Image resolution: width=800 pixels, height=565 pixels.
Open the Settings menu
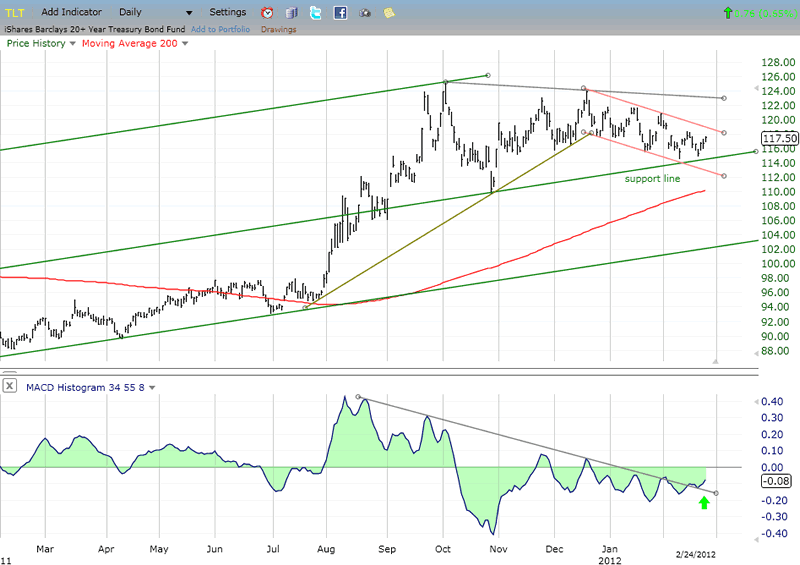228,12
